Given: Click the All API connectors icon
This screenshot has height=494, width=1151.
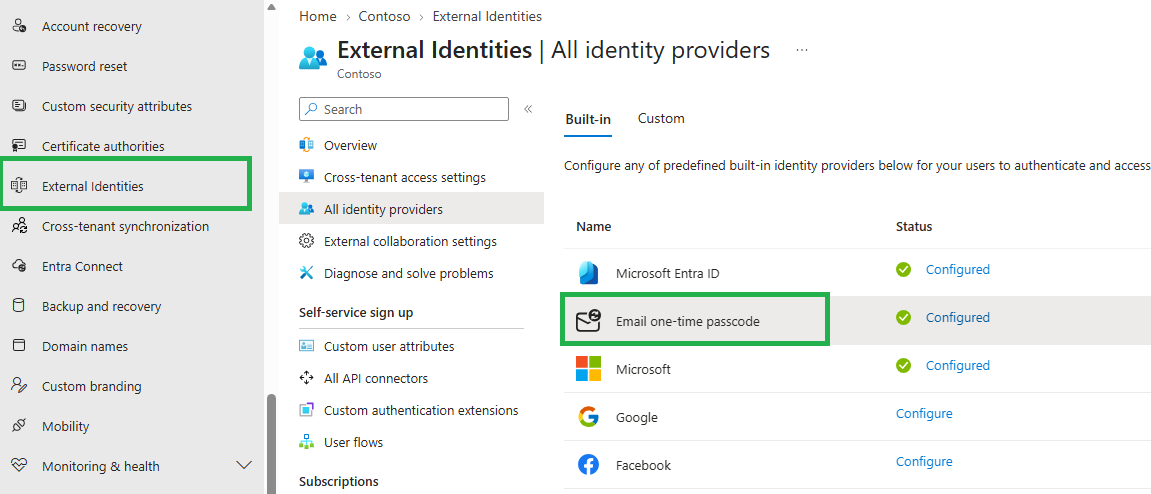Looking at the screenshot, I should (x=307, y=379).
